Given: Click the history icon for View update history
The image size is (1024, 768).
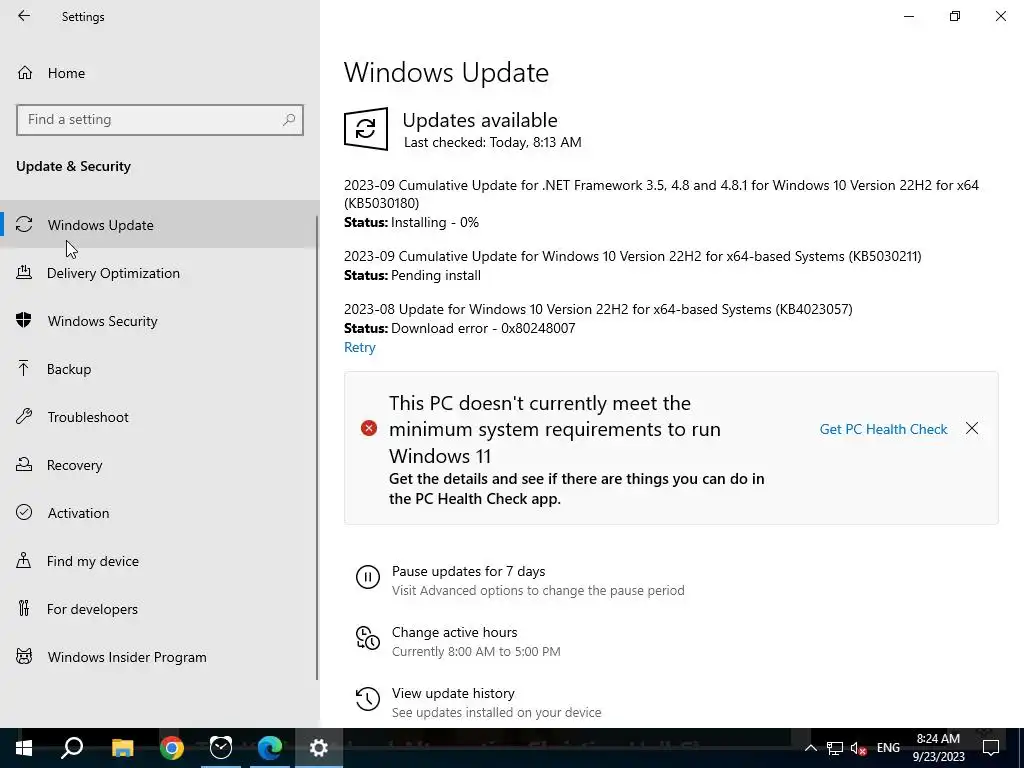Looking at the screenshot, I should 368,699.
